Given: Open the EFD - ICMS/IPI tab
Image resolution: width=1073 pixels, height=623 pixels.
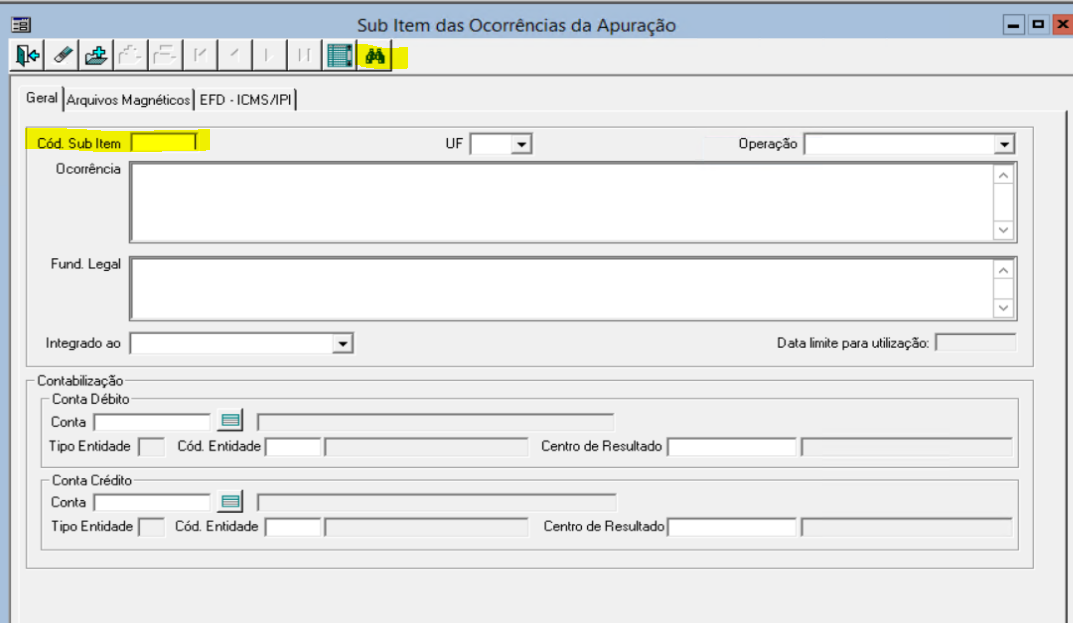Looking at the screenshot, I should (x=245, y=100).
